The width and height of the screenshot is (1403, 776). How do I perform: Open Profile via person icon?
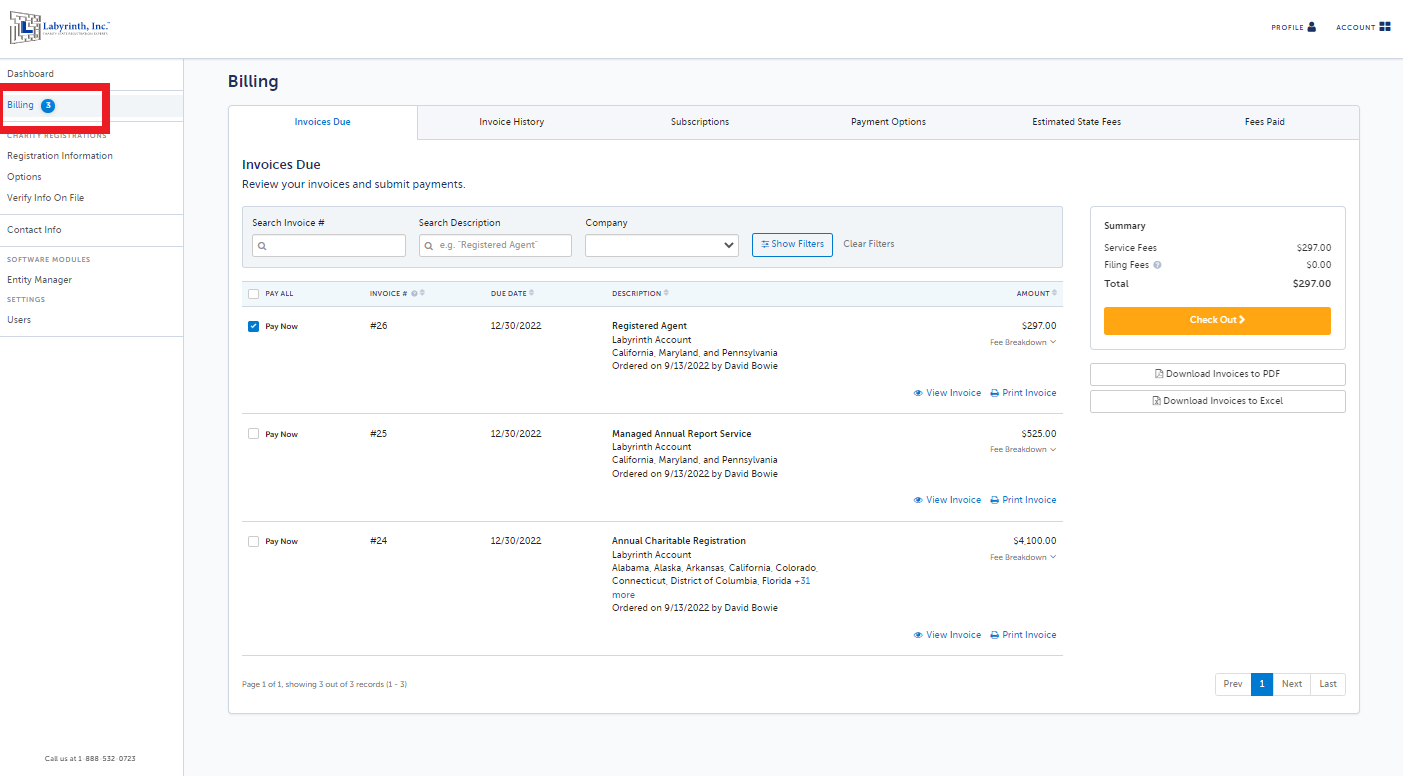click(1311, 27)
